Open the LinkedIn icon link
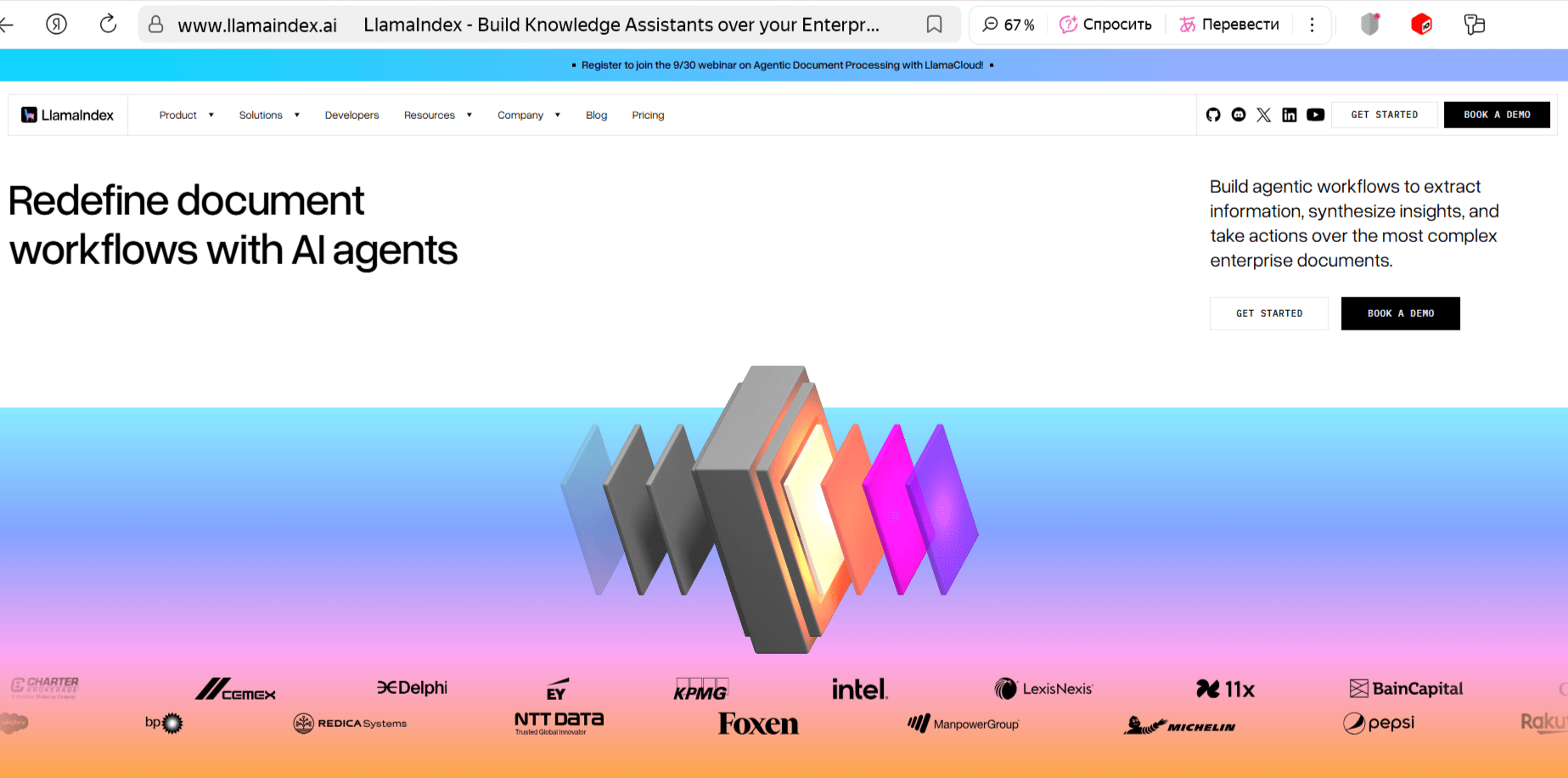Screen dimensions: 1568x778 1290,115
